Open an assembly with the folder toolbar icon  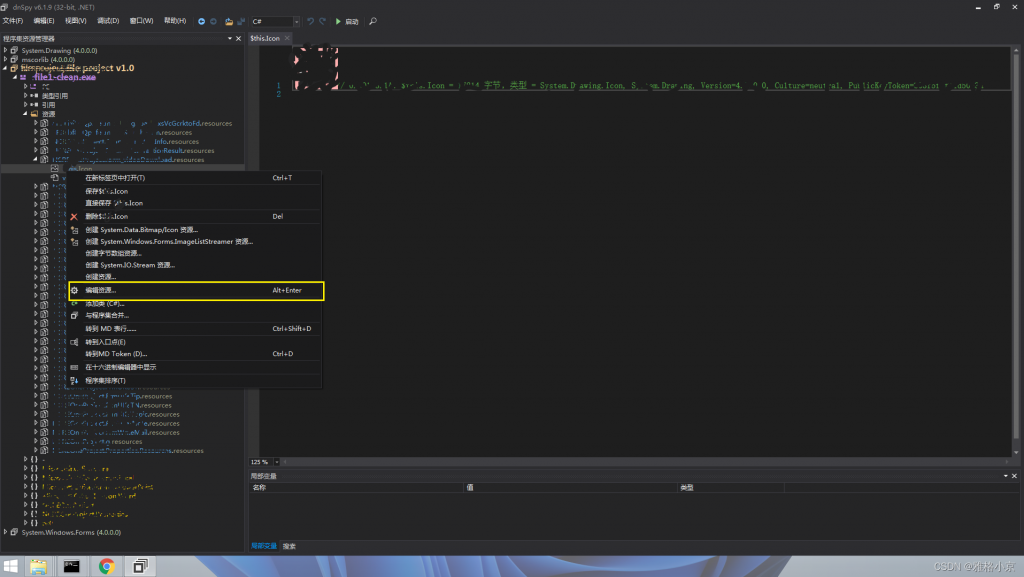pyautogui.click(x=229, y=22)
